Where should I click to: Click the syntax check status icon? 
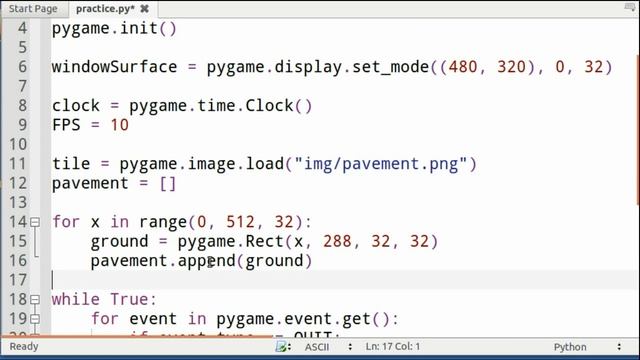282,347
